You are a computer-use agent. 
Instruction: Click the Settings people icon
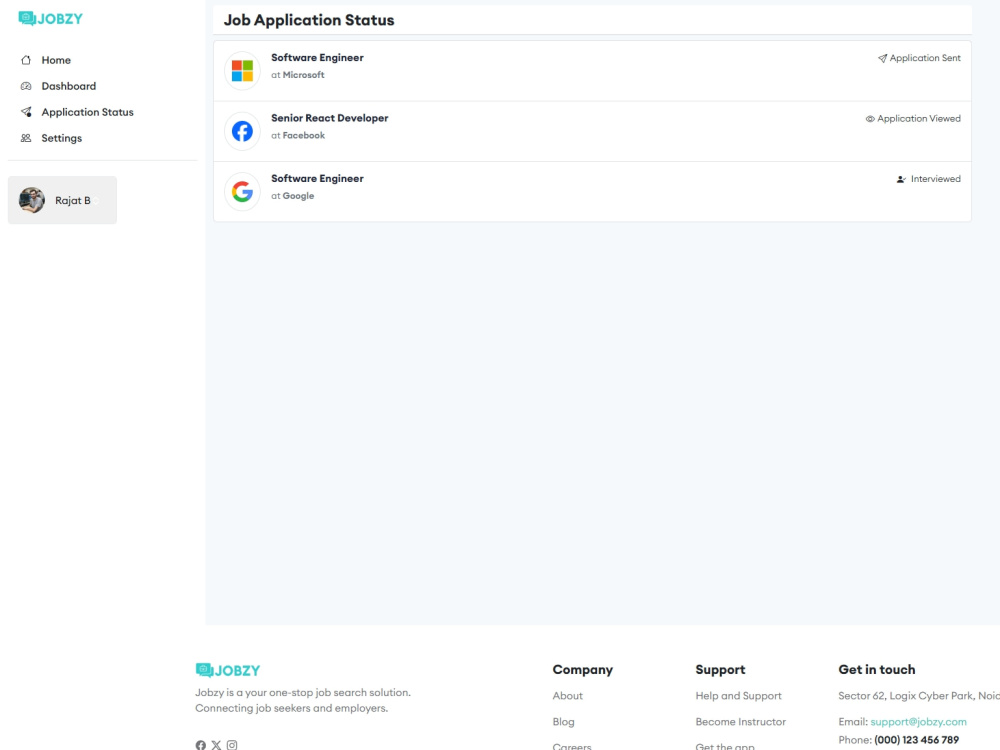26,138
